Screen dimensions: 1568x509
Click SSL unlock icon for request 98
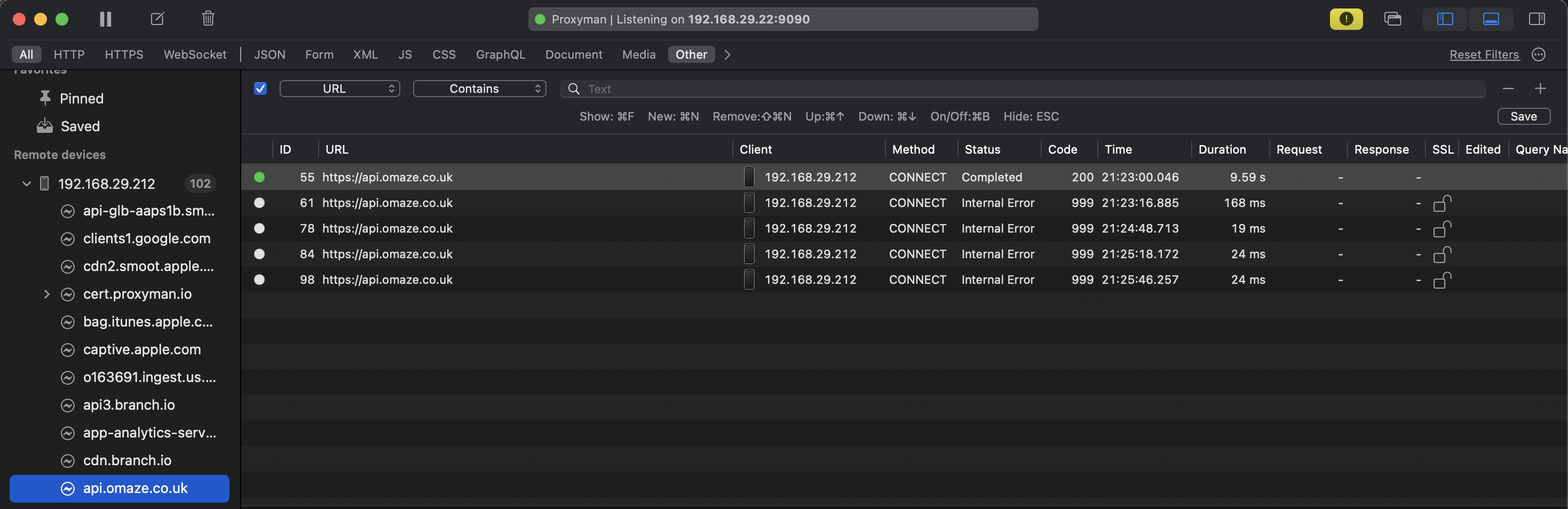(x=1442, y=280)
